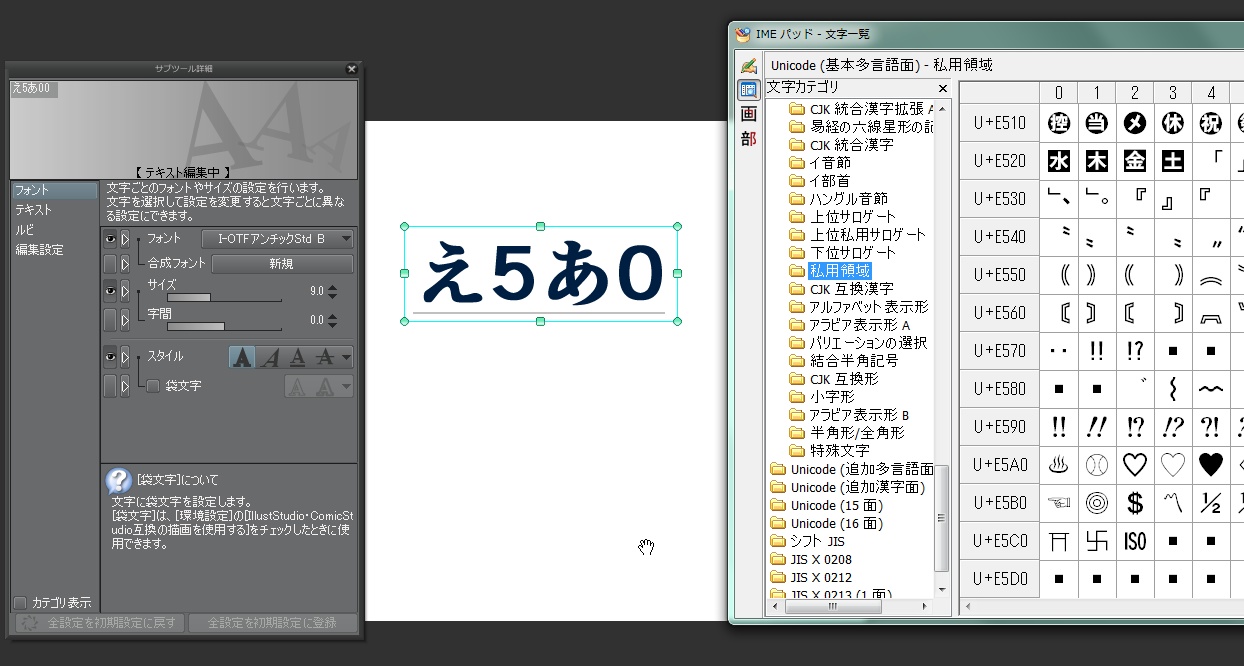Screen dimensions: 1244x666
Task: Insert the hot springs symbol character
Action: pos(1058,465)
